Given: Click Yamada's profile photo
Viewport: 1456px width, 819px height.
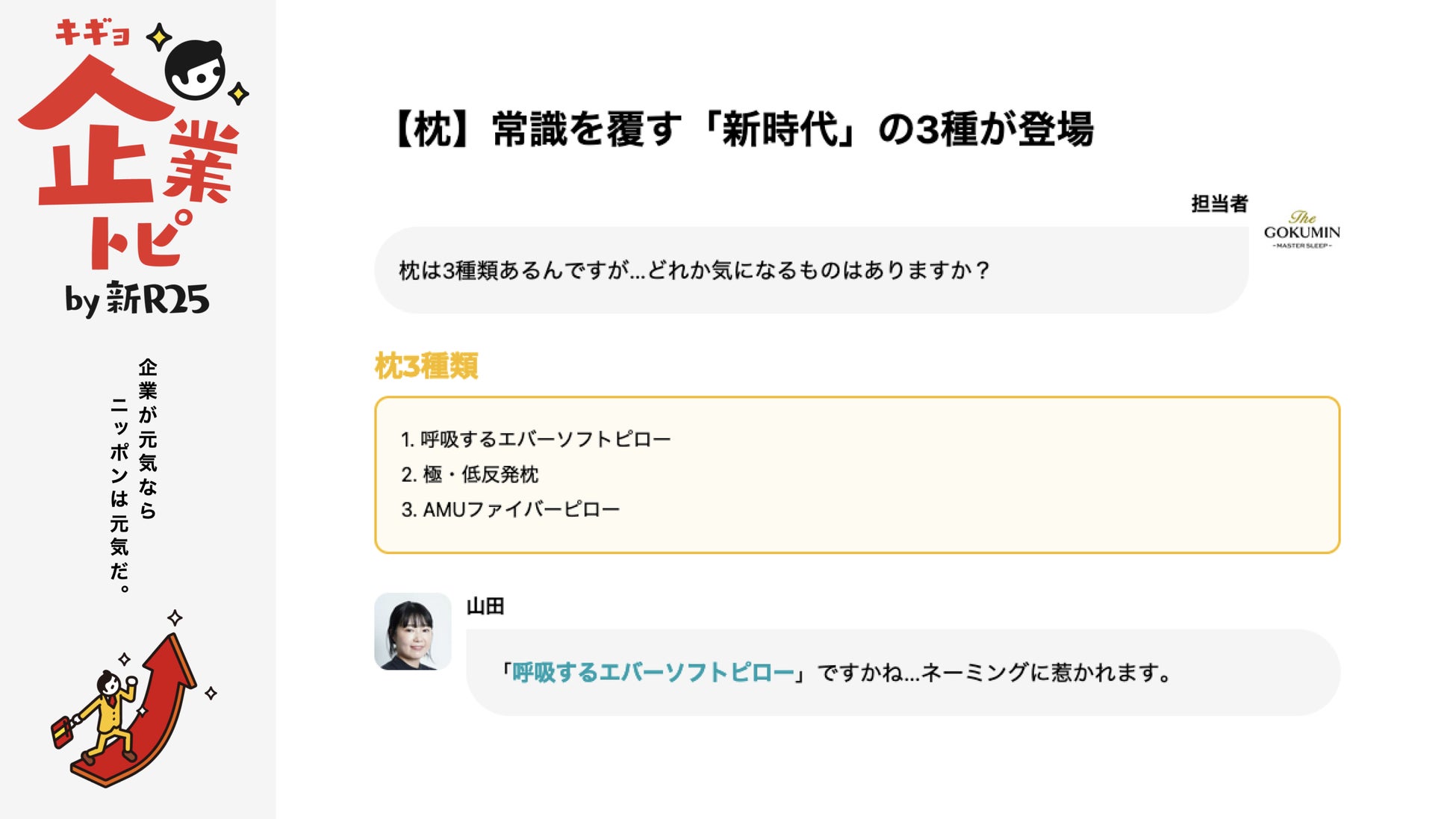Looking at the screenshot, I should click(x=413, y=632).
